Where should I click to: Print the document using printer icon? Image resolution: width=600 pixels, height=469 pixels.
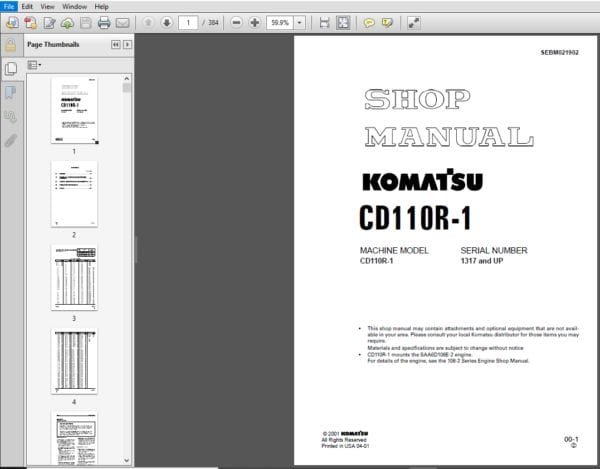point(104,23)
